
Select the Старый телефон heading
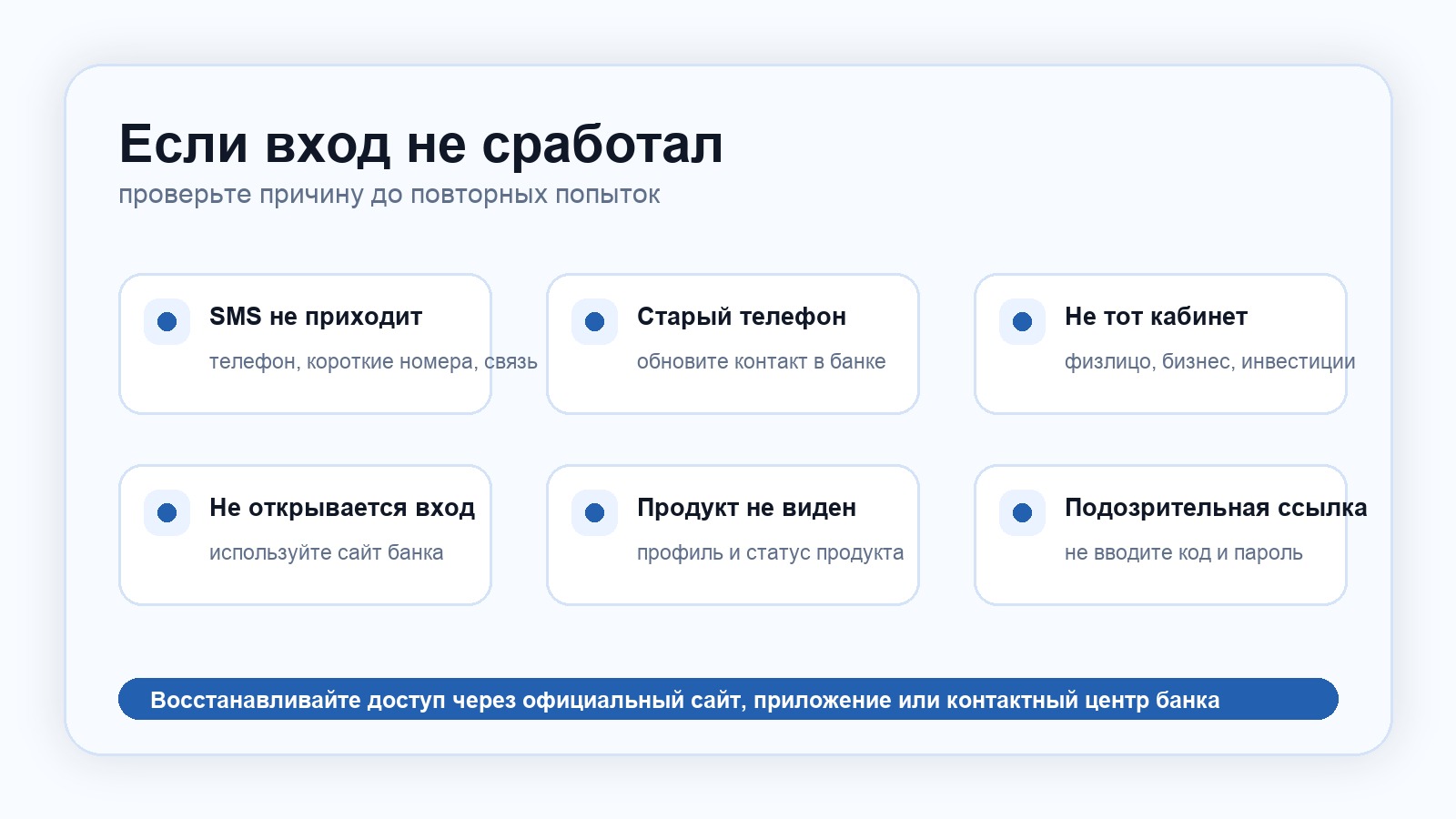[x=742, y=317]
